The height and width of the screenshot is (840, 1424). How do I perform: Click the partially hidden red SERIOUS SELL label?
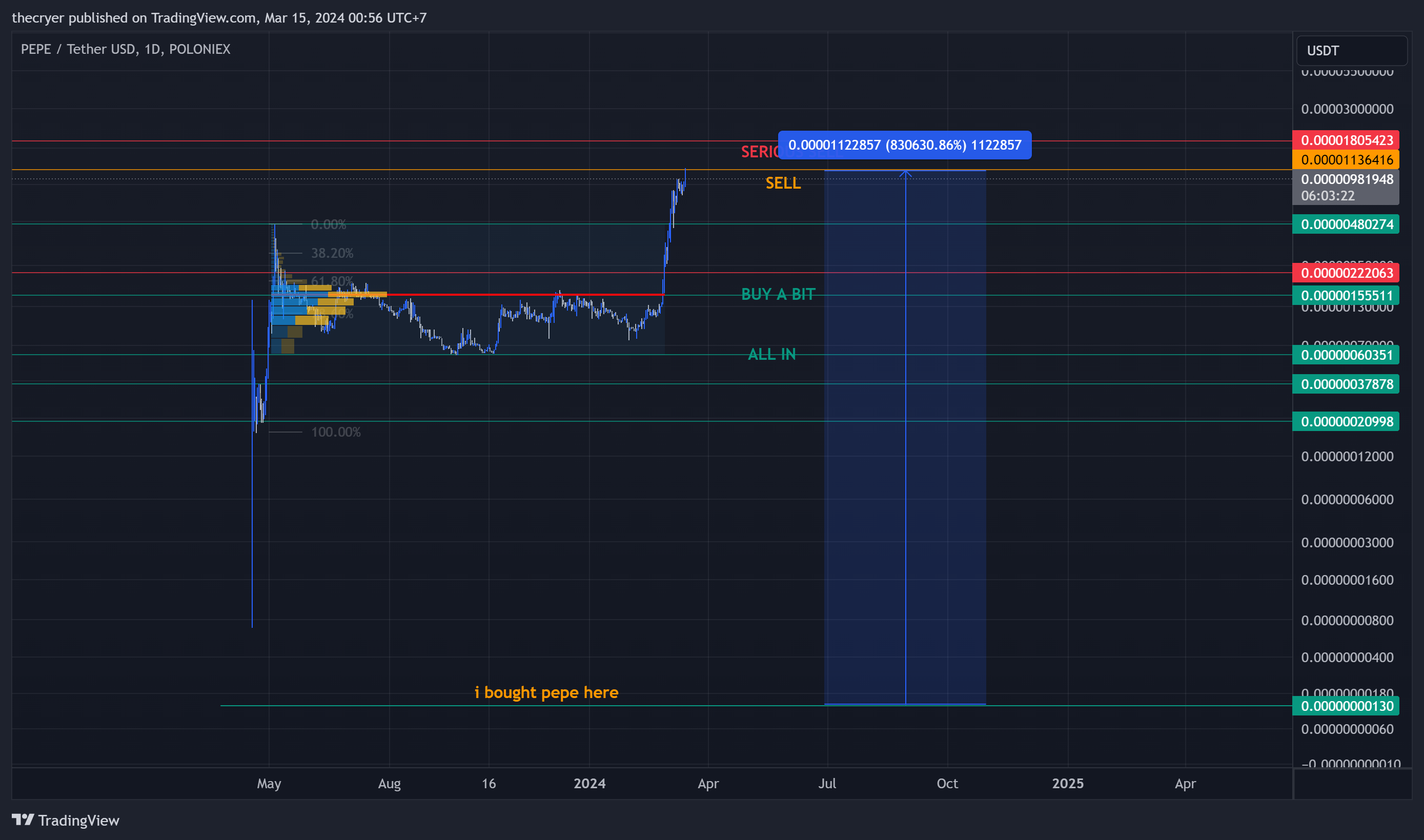[760, 152]
